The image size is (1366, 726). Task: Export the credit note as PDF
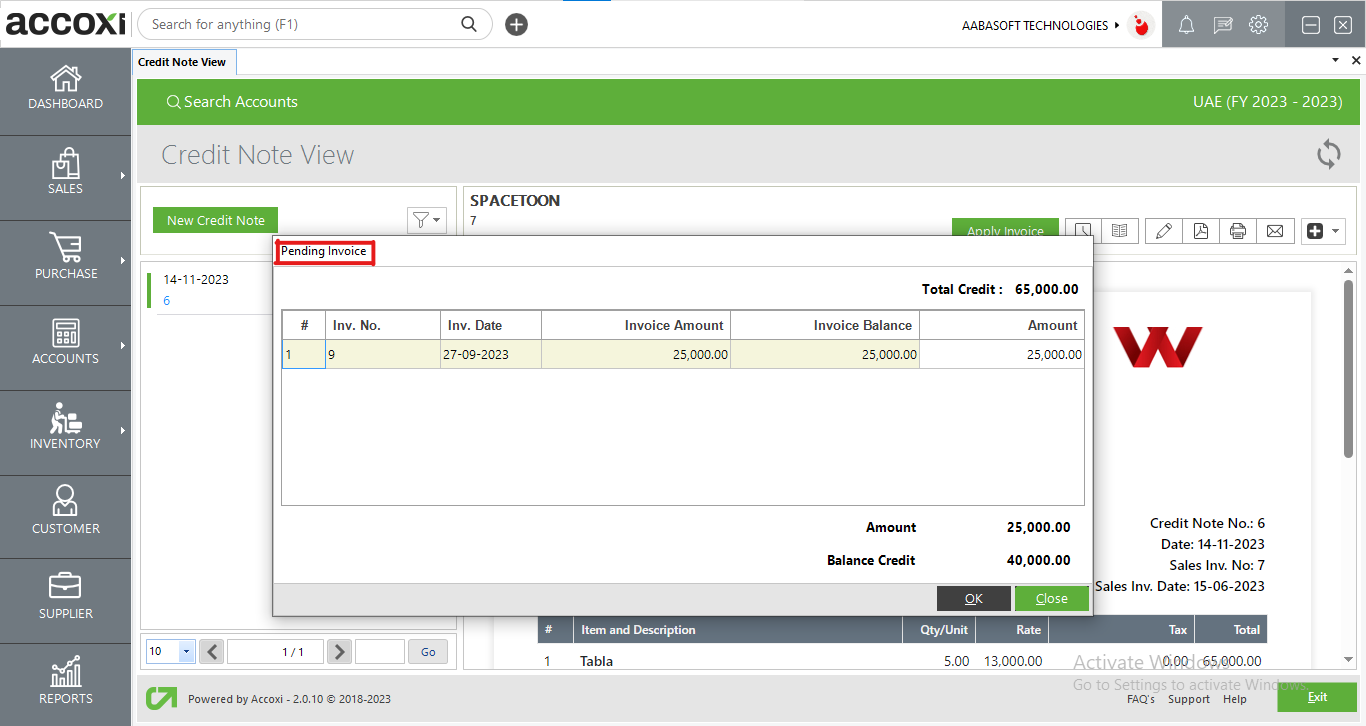[1200, 231]
